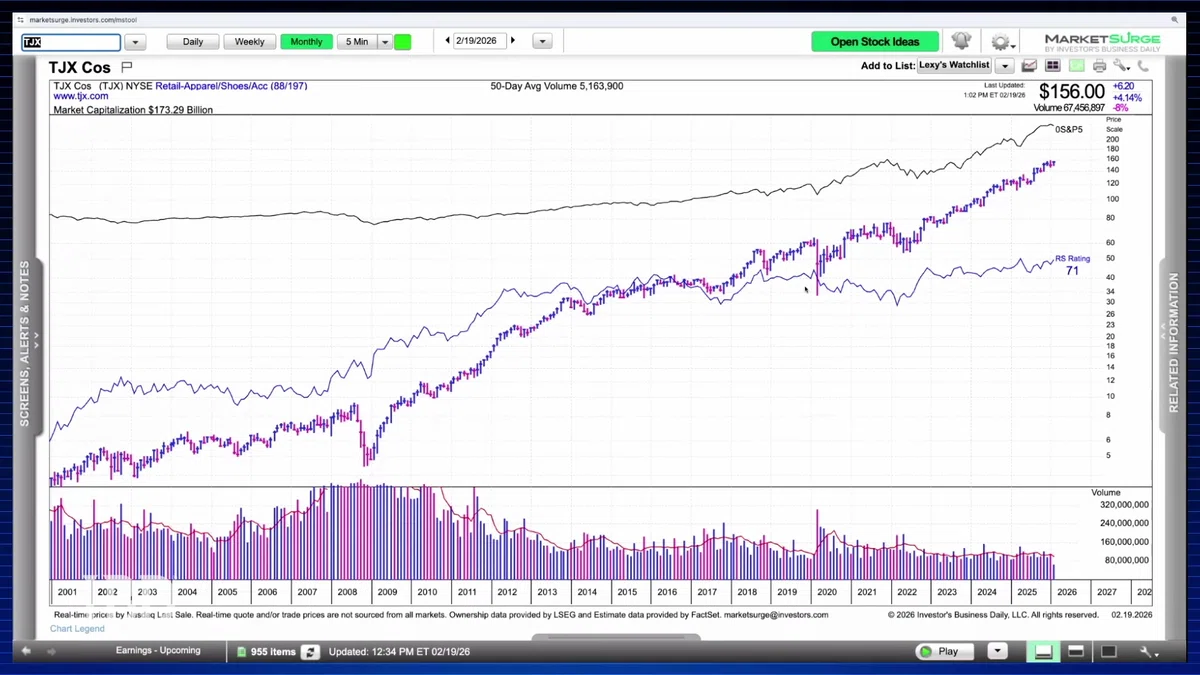Click the Earnings - Upcoming list name
This screenshot has width=1200, height=675.
pyautogui.click(x=158, y=651)
